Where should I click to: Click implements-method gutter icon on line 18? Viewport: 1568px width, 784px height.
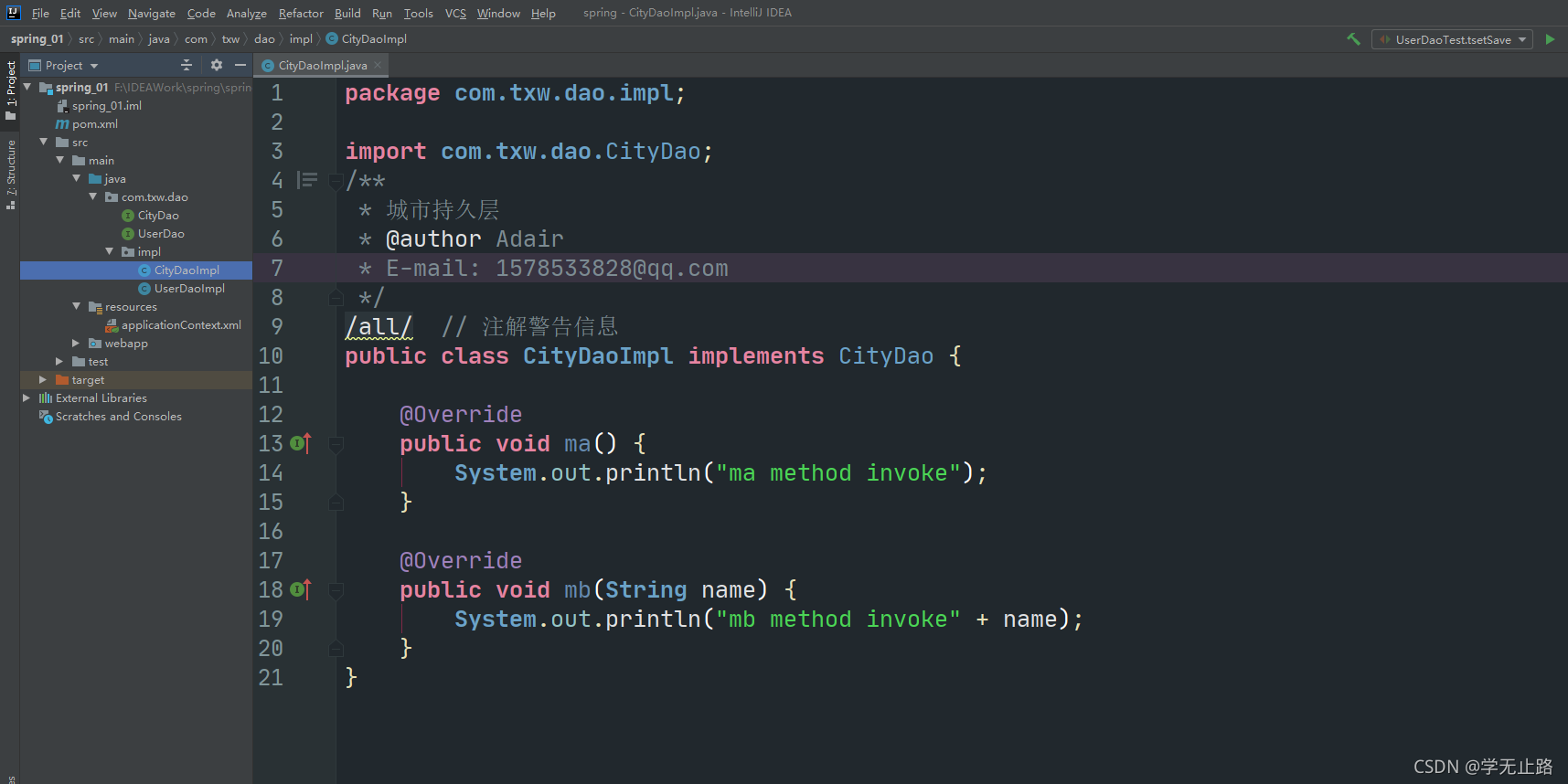301,589
